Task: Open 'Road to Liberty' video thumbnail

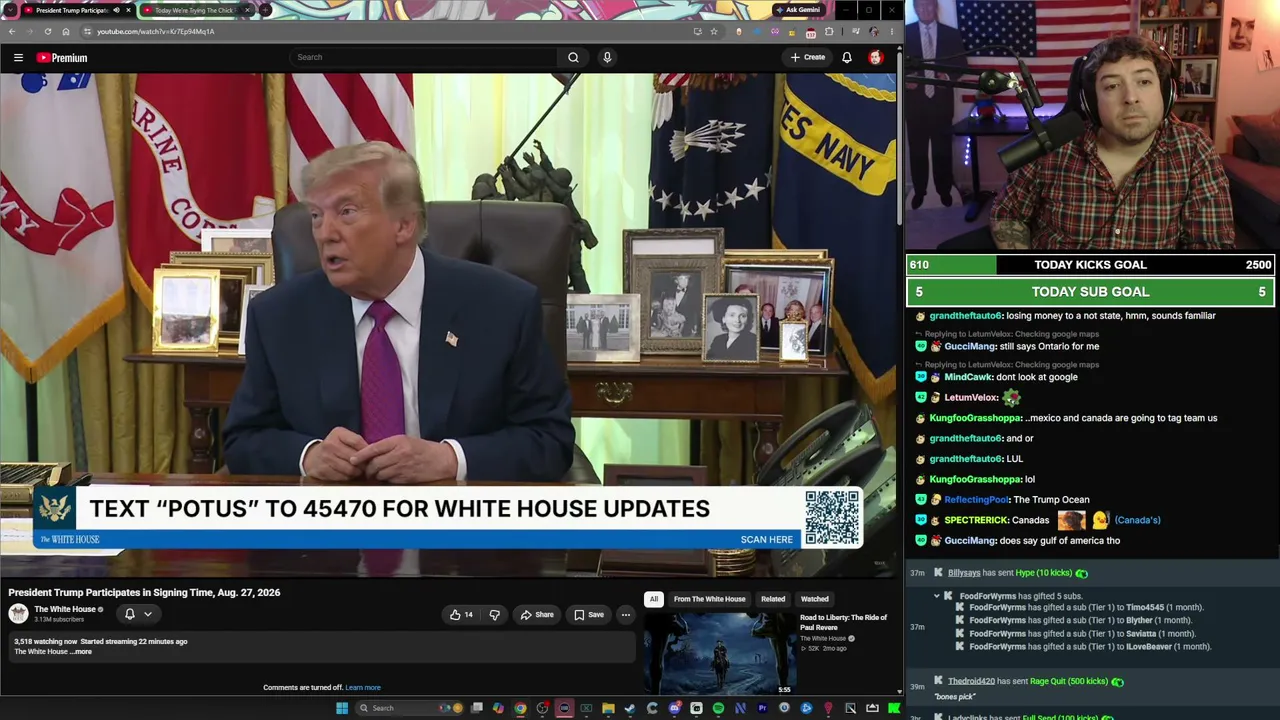Action: click(719, 653)
